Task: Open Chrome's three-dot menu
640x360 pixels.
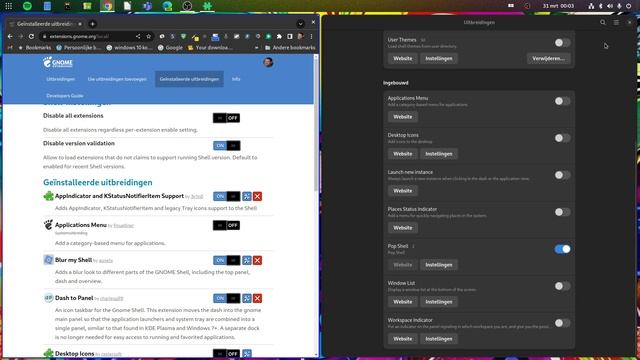Action: (x=311, y=36)
